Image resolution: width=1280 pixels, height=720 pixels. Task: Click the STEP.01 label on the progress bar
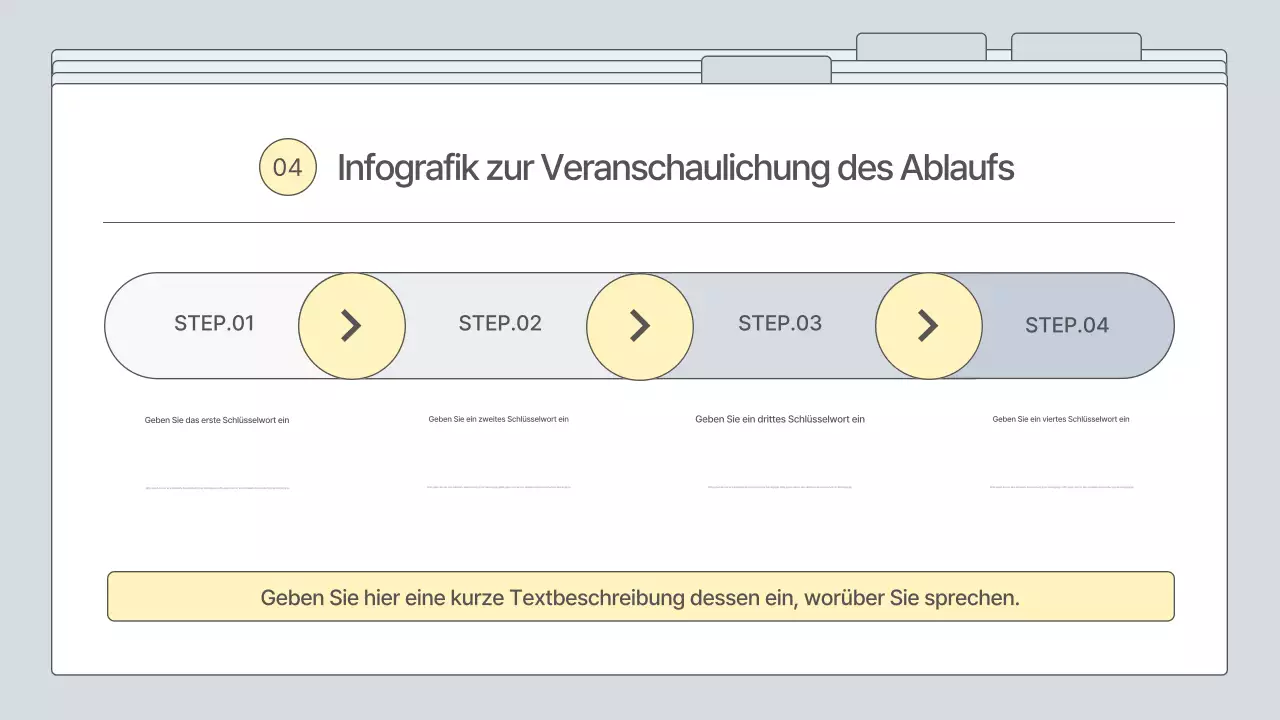click(x=214, y=325)
